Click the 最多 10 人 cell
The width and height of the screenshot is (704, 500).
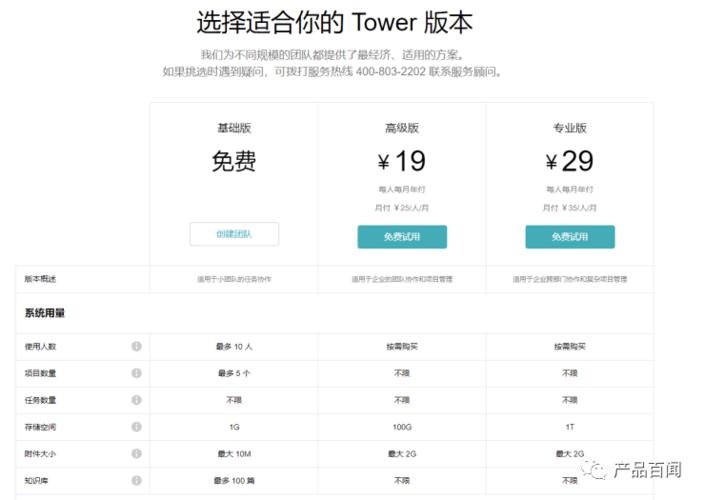click(234, 346)
